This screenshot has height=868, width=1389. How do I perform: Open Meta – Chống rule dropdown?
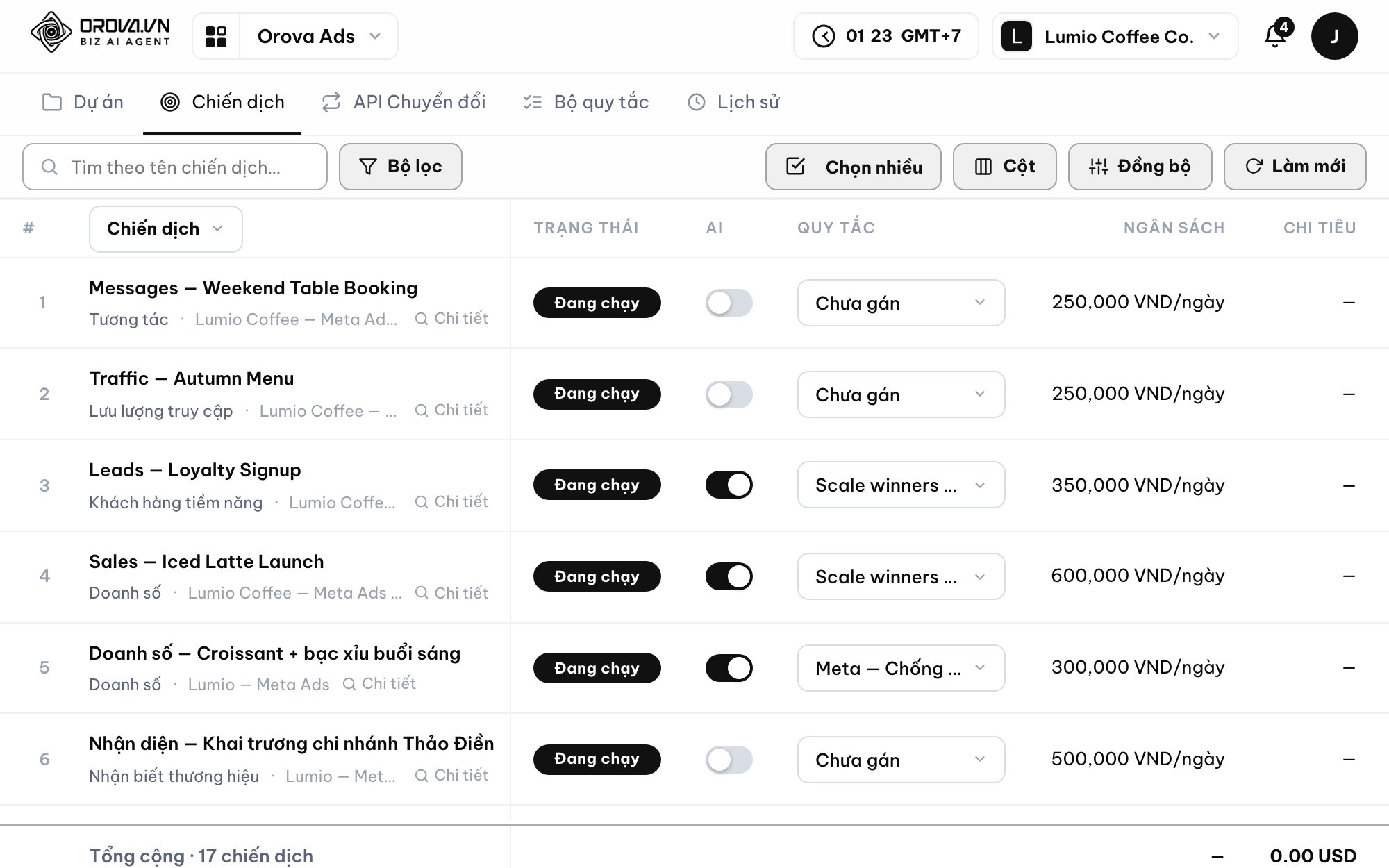[901, 668]
